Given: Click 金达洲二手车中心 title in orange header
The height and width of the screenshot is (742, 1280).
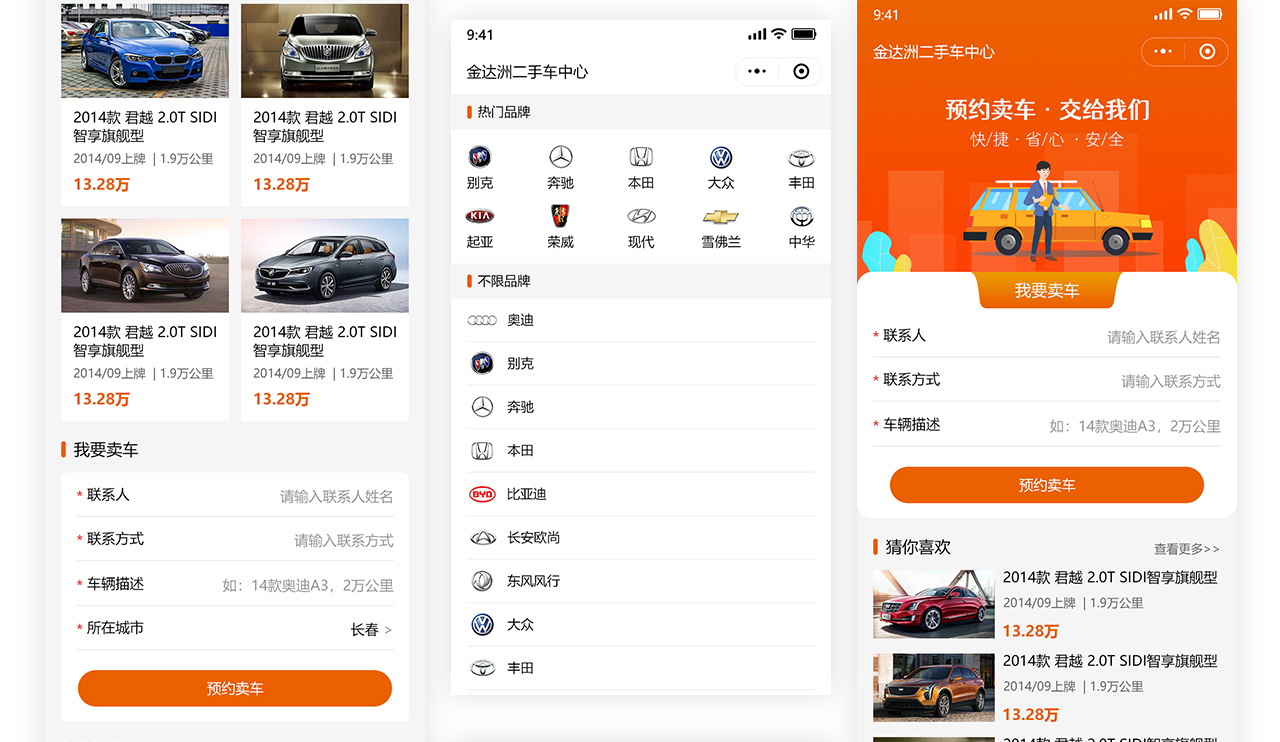Looking at the screenshot, I should 934,52.
